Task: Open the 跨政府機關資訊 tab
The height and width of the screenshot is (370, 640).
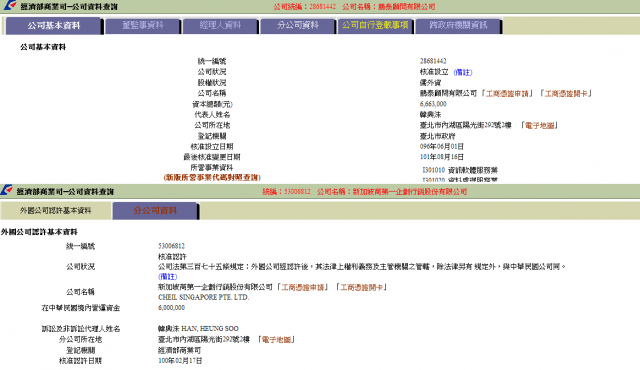Action: click(458, 26)
